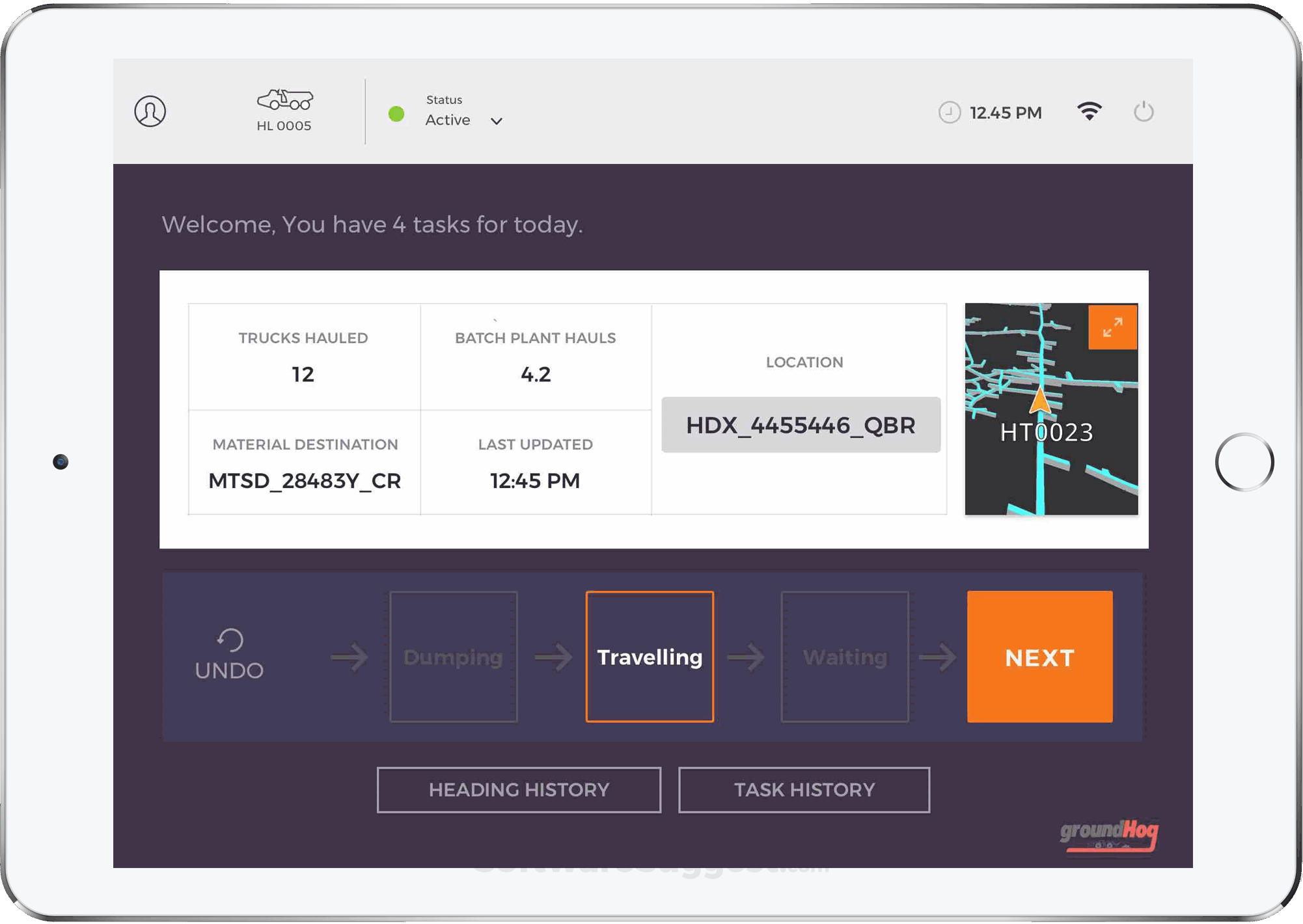Select the Travelling step
Viewport: 1303px width, 924px height.
[650, 657]
